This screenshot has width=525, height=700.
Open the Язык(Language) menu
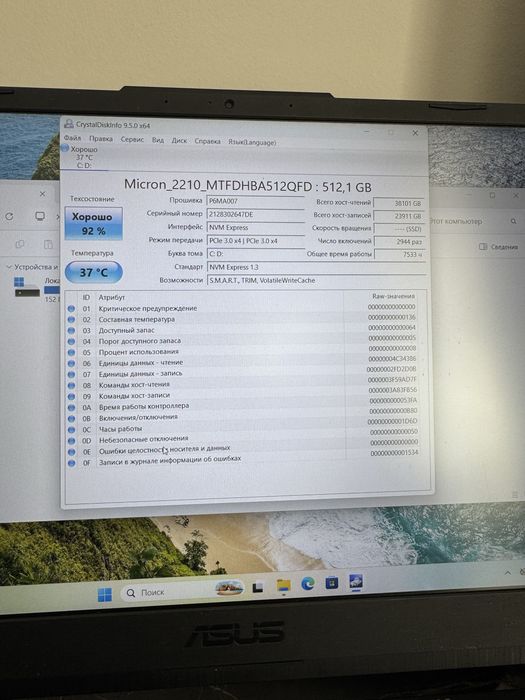click(x=252, y=142)
